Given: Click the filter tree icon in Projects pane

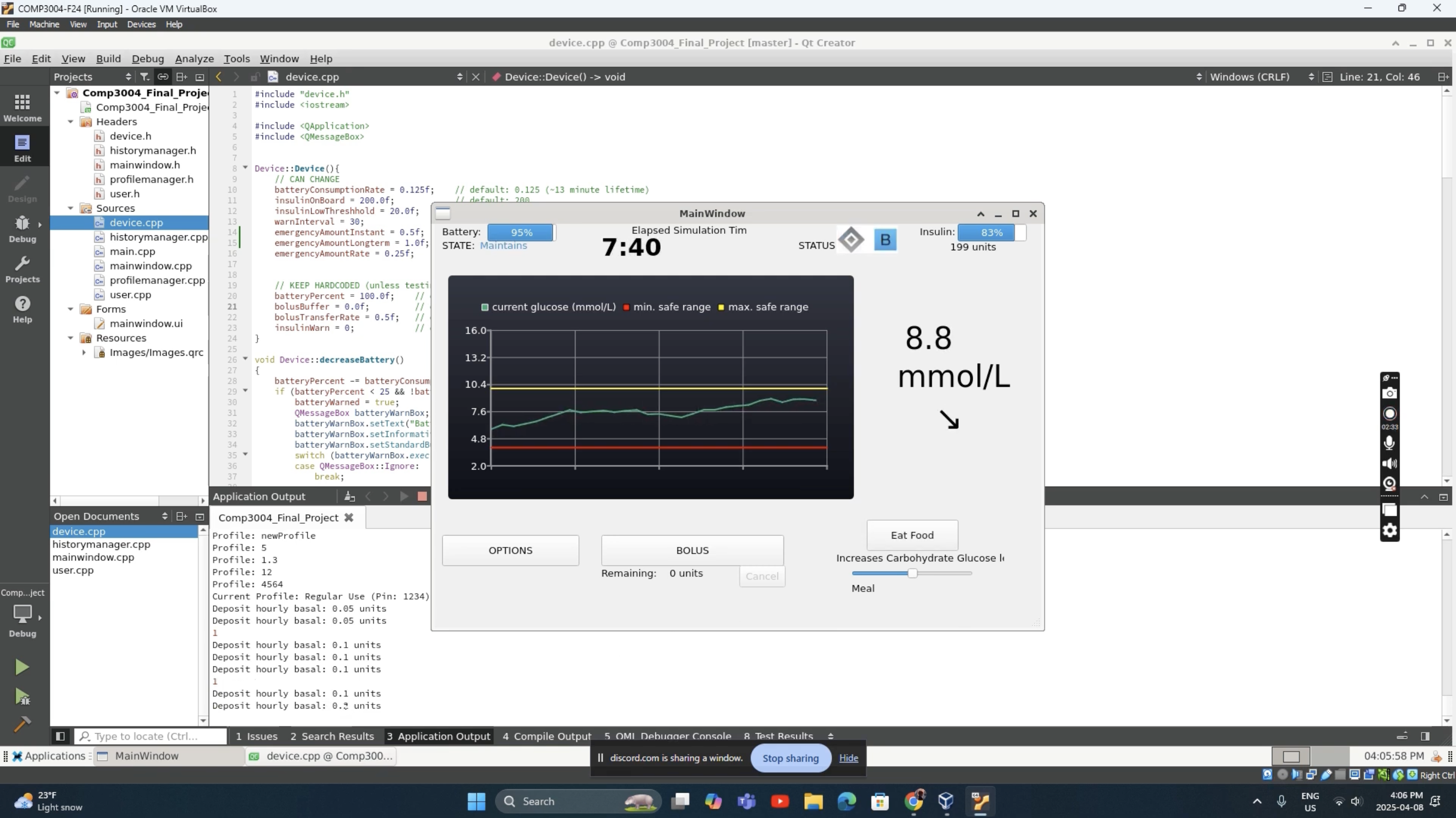Looking at the screenshot, I should 145,77.
